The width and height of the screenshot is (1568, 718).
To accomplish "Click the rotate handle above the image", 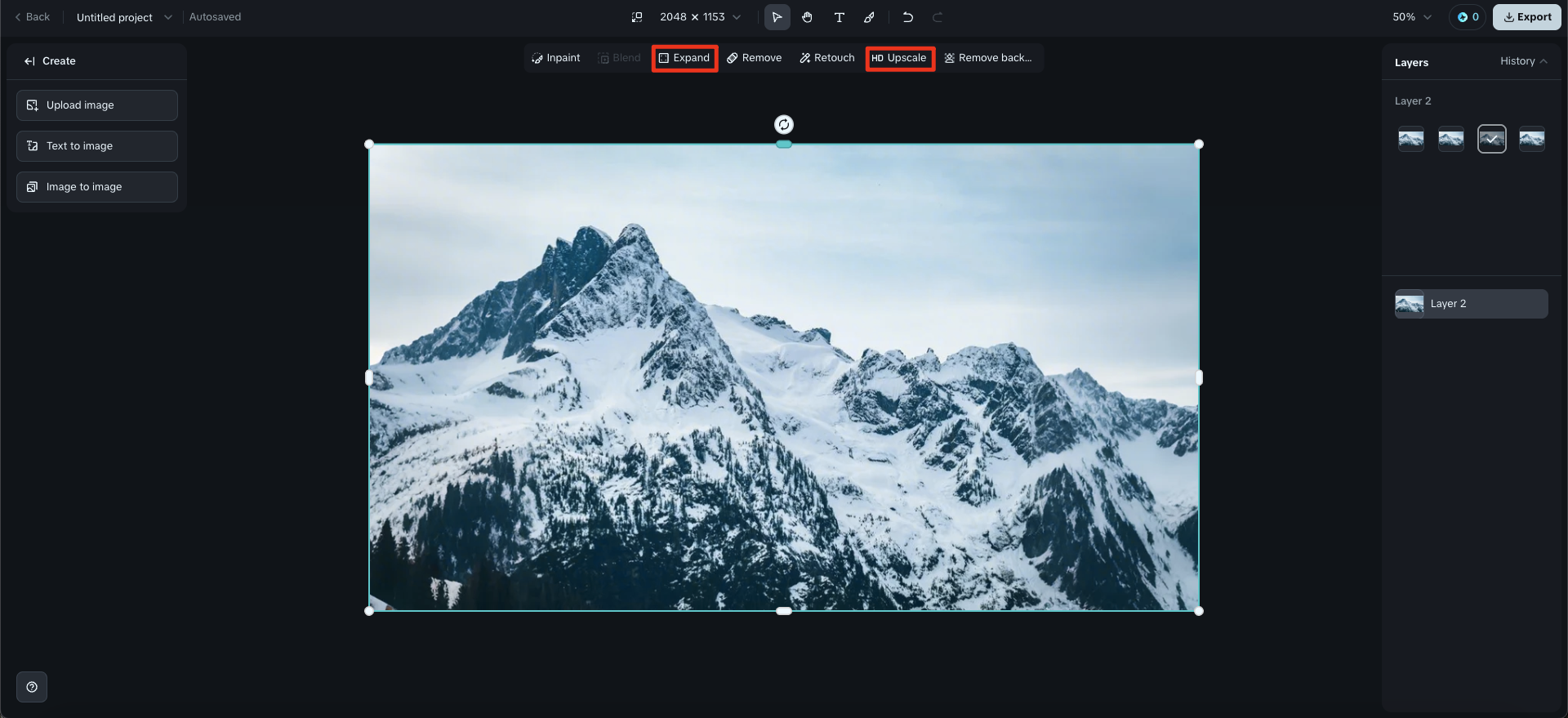I will click(x=784, y=124).
